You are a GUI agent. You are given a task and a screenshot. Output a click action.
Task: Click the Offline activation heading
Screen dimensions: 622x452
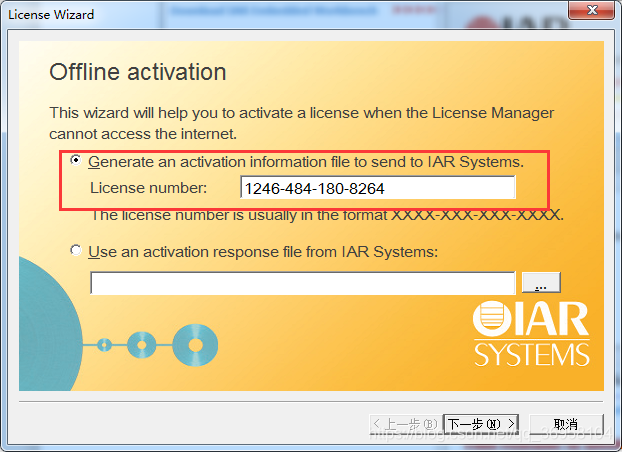138,72
